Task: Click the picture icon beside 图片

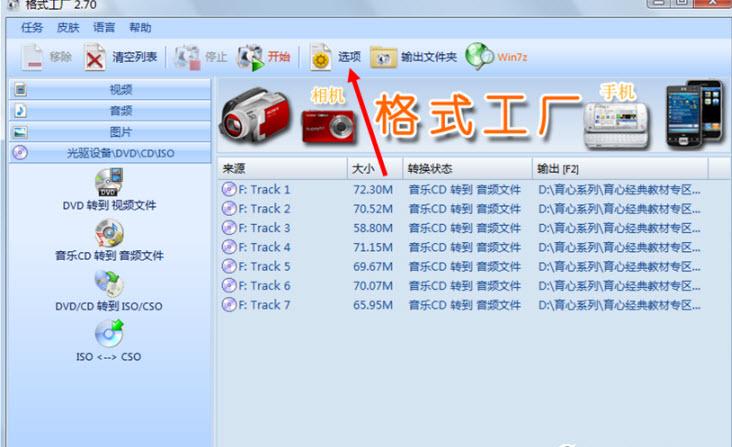Action: pyautogui.click(x=20, y=132)
